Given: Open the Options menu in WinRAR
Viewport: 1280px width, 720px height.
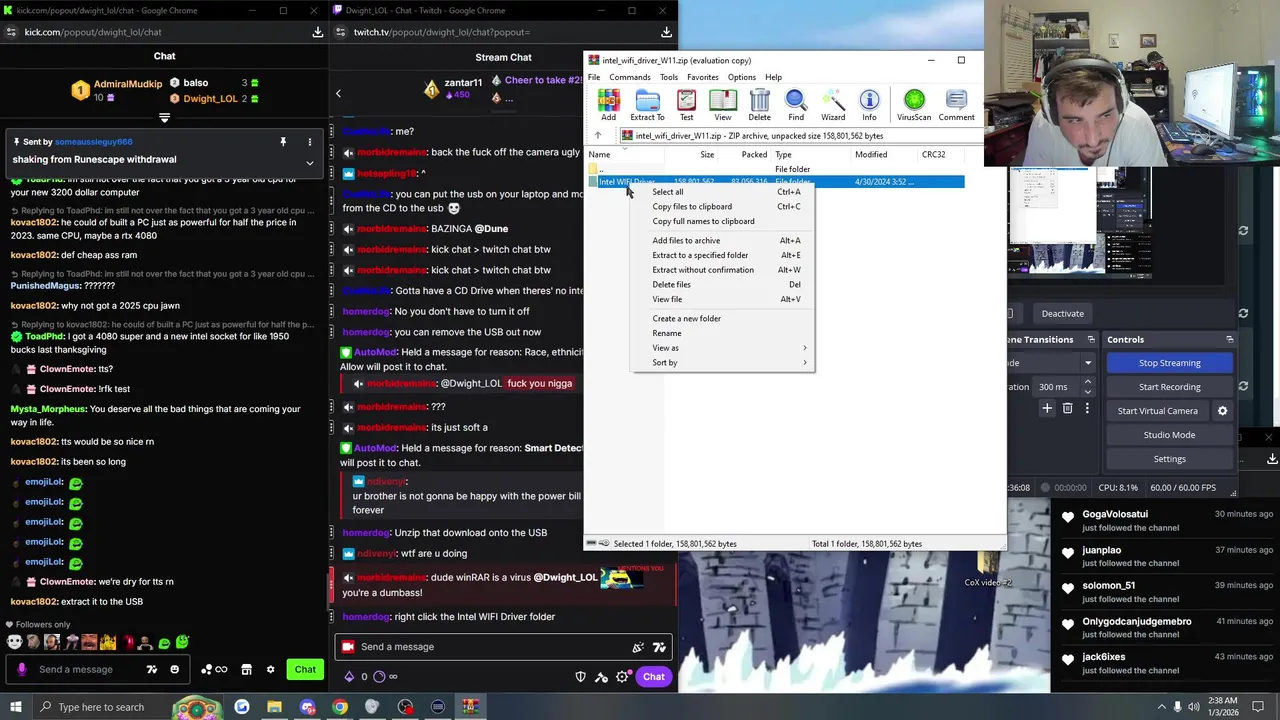Looking at the screenshot, I should tap(742, 77).
